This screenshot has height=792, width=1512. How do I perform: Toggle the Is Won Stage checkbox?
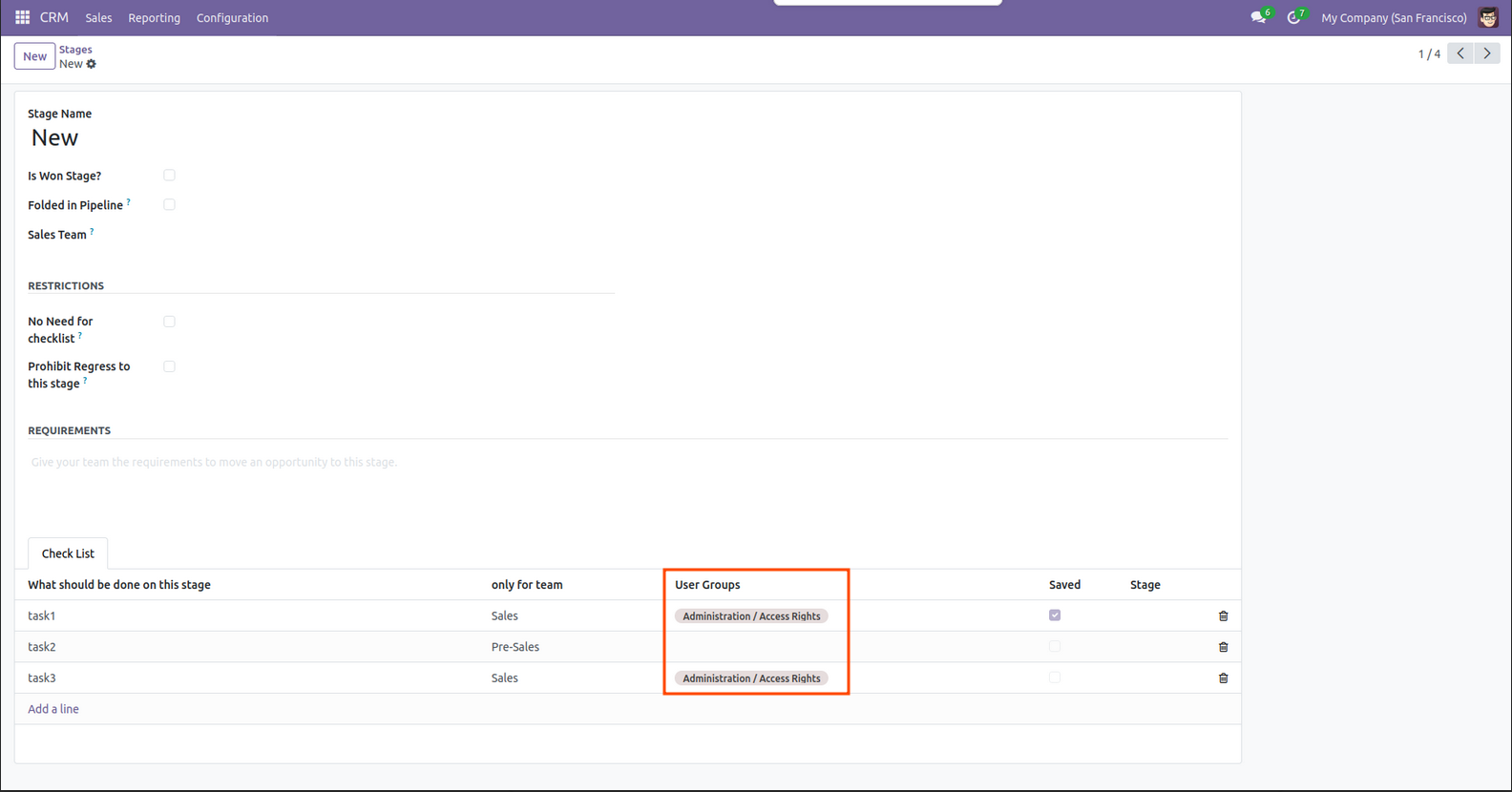pyautogui.click(x=169, y=176)
